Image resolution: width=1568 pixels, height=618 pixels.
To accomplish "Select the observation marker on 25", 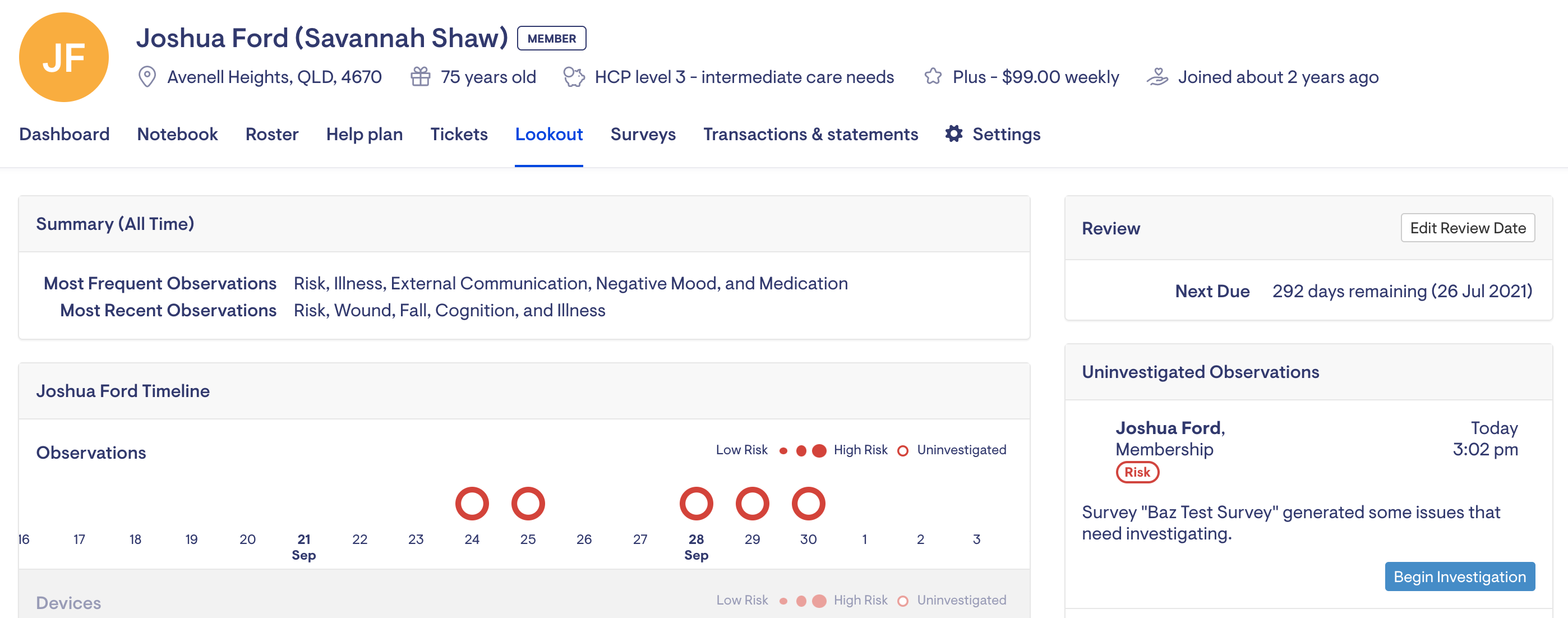I will (528, 504).
